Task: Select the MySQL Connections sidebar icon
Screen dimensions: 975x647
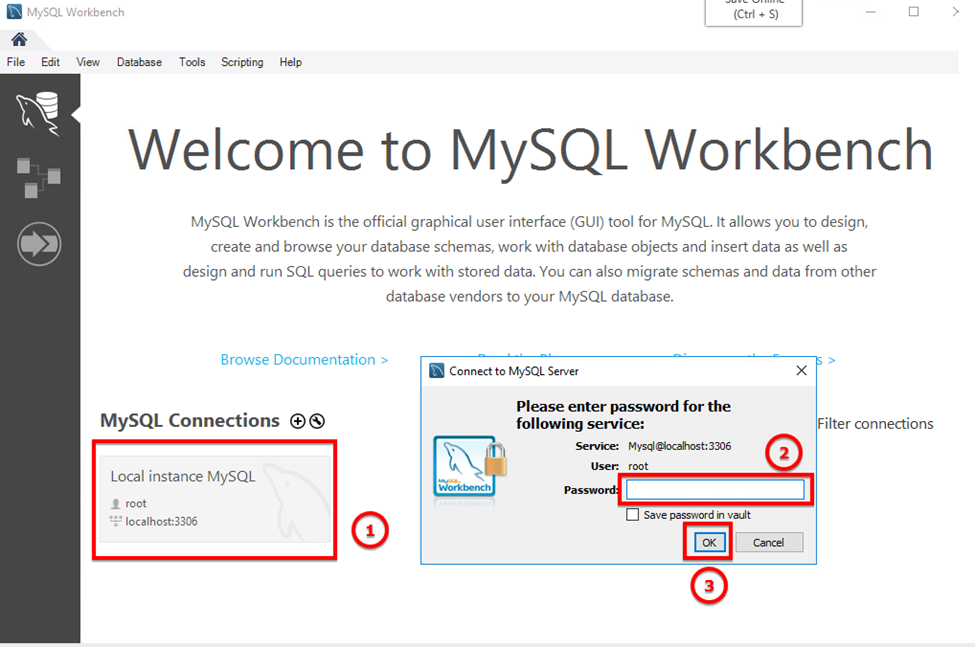Action: (x=39, y=113)
